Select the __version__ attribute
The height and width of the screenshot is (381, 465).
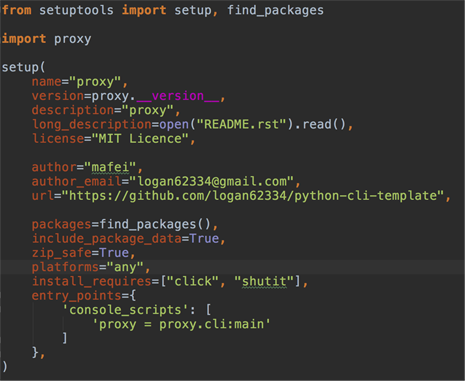click(178, 96)
